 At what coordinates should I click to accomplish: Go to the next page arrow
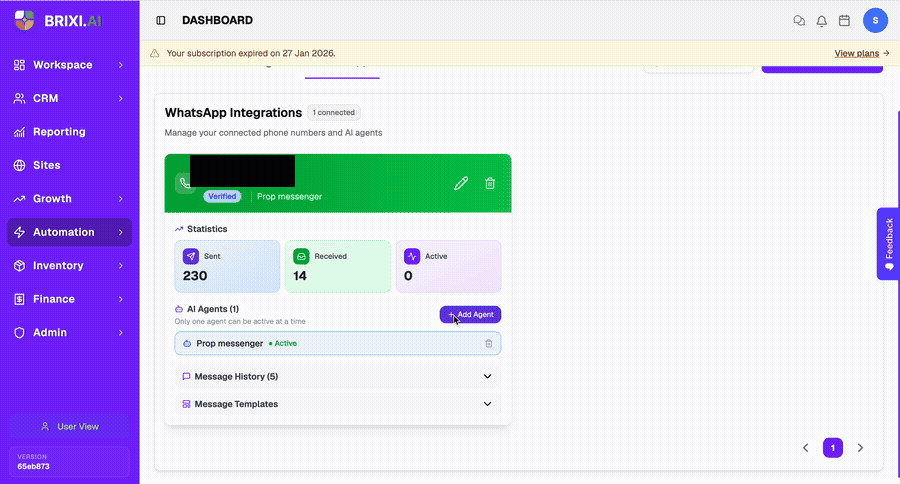[860, 448]
